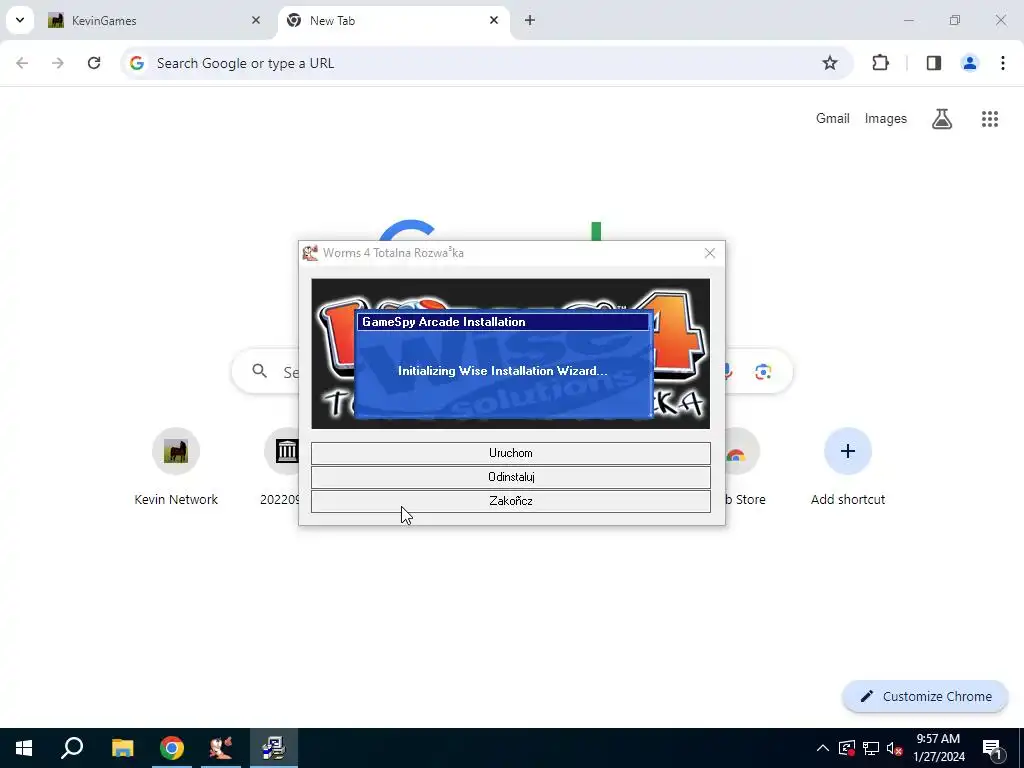Search by image with Google Lens icon

tap(763, 372)
